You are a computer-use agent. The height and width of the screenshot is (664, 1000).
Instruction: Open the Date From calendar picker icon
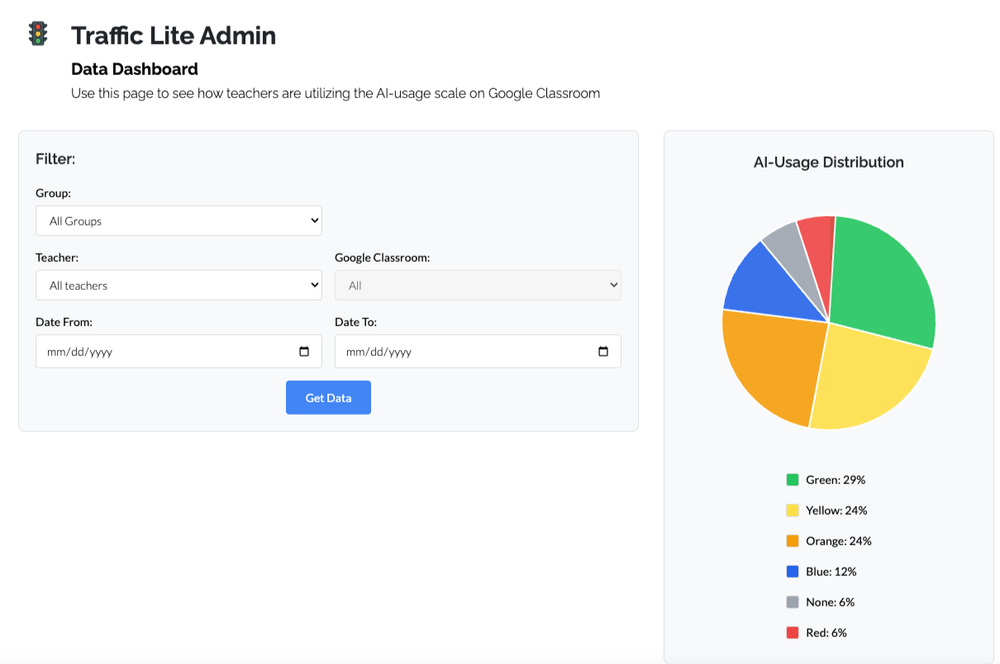tap(304, 351)
